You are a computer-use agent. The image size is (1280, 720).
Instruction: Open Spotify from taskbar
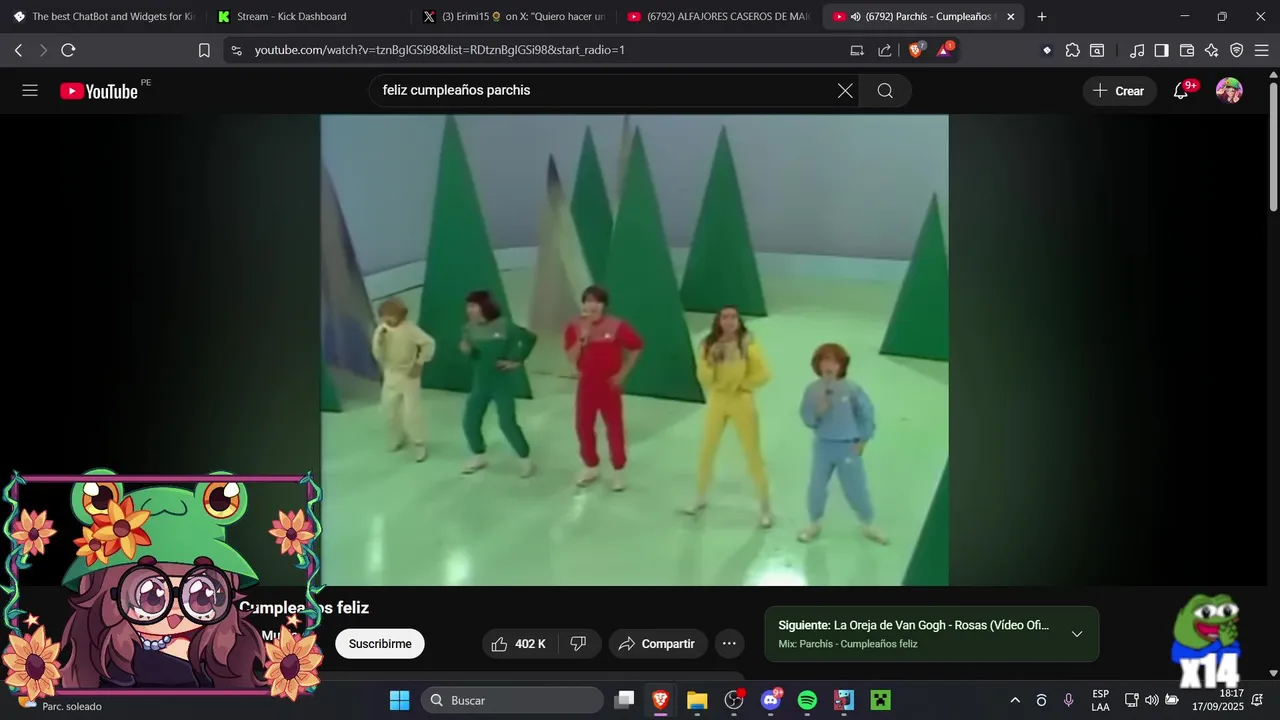point(807,700)
